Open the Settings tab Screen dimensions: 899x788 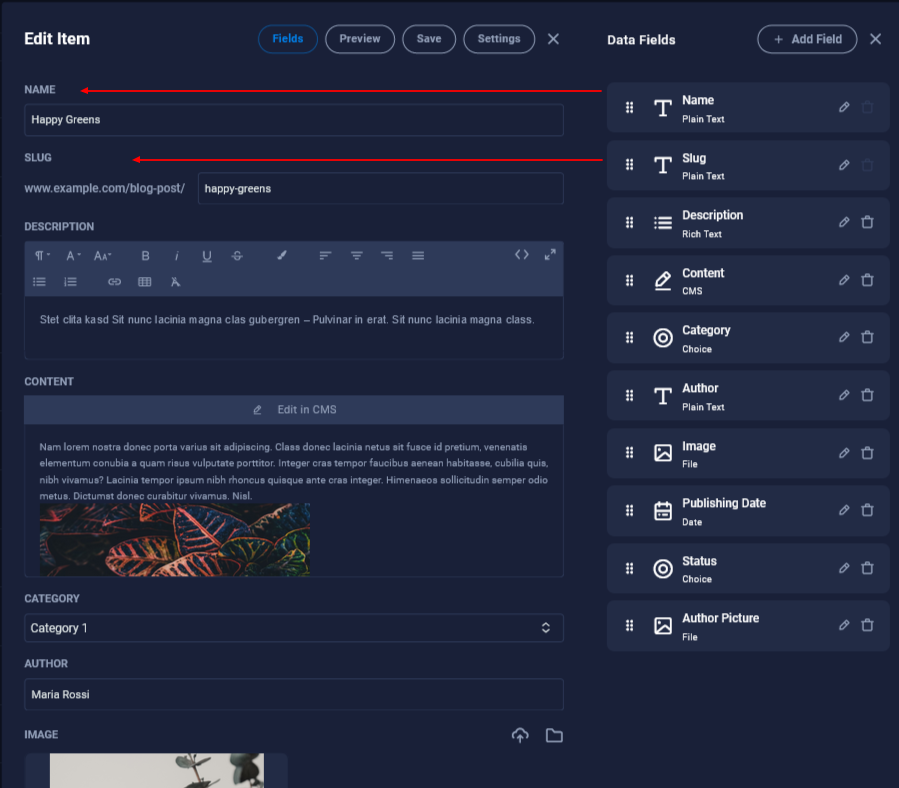coord(499,39)
